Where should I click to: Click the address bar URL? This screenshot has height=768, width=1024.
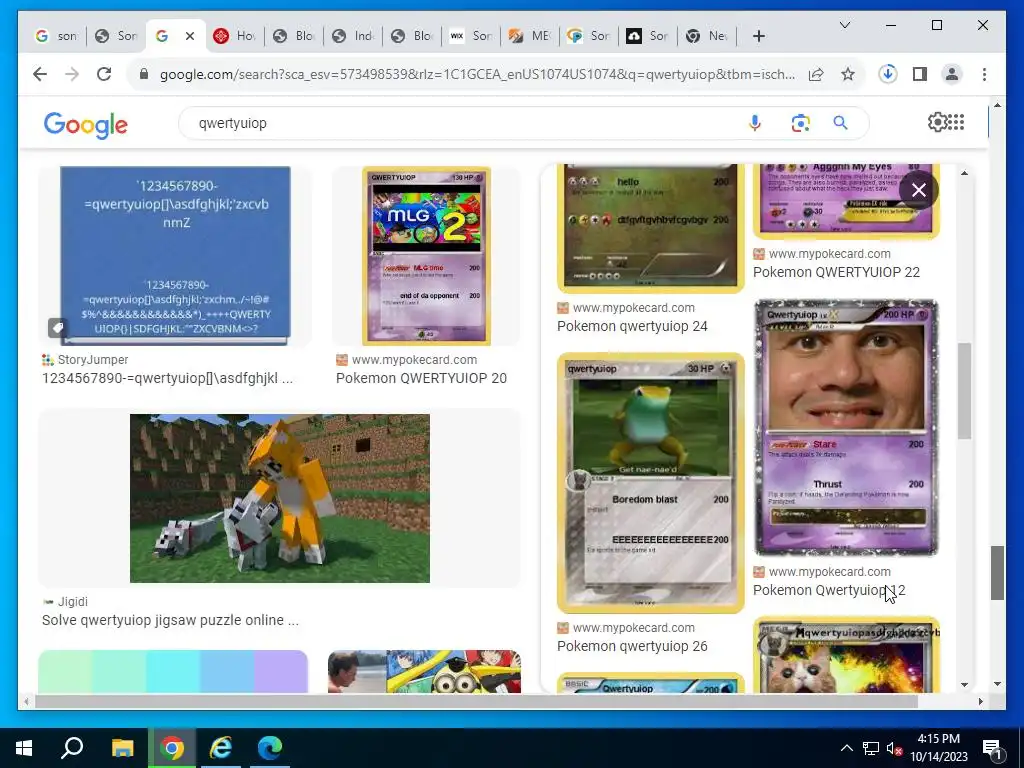(x=477, y=74)
